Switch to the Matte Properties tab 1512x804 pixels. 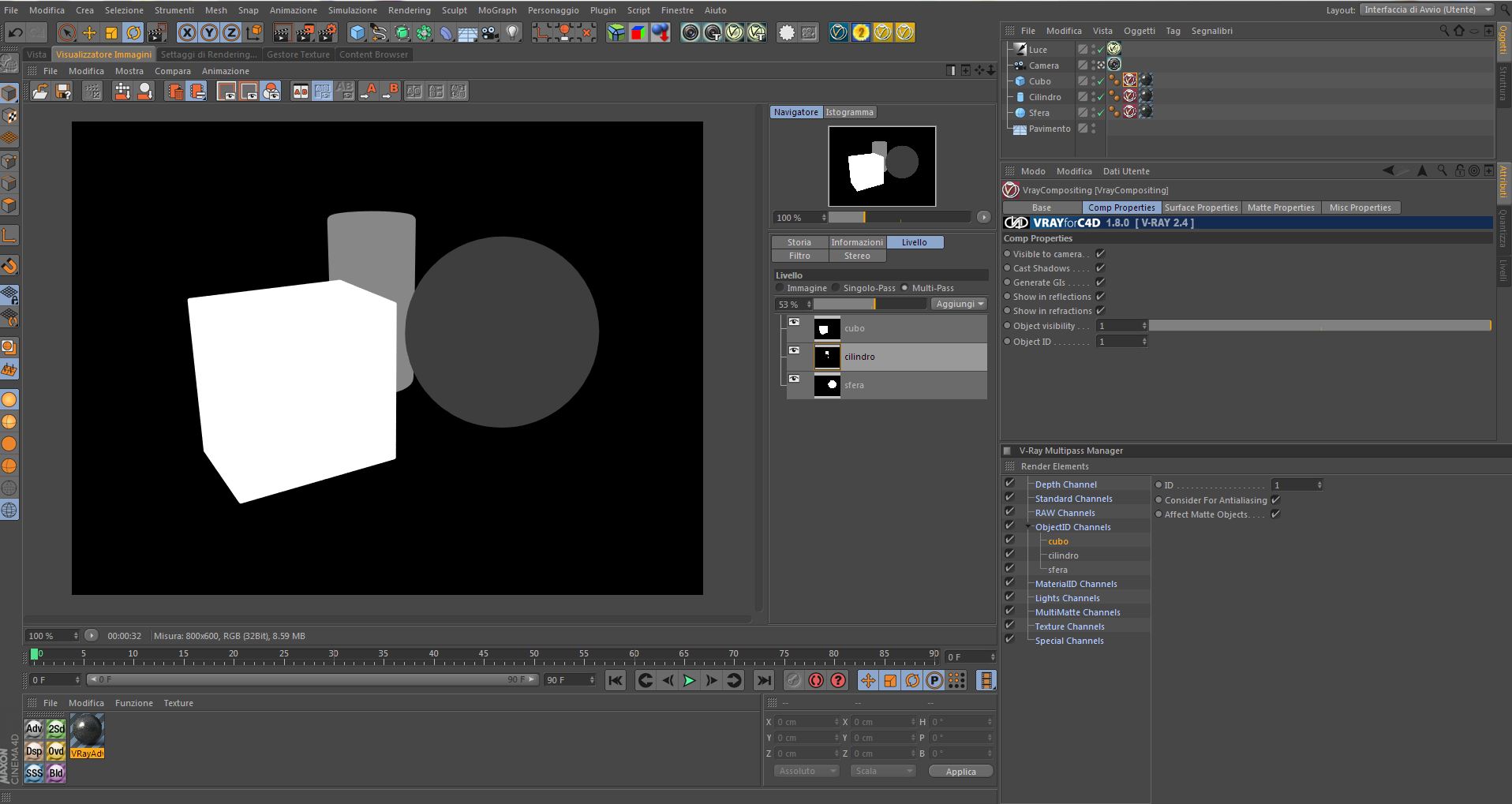pyautogui.click(x=1280, y=208)
